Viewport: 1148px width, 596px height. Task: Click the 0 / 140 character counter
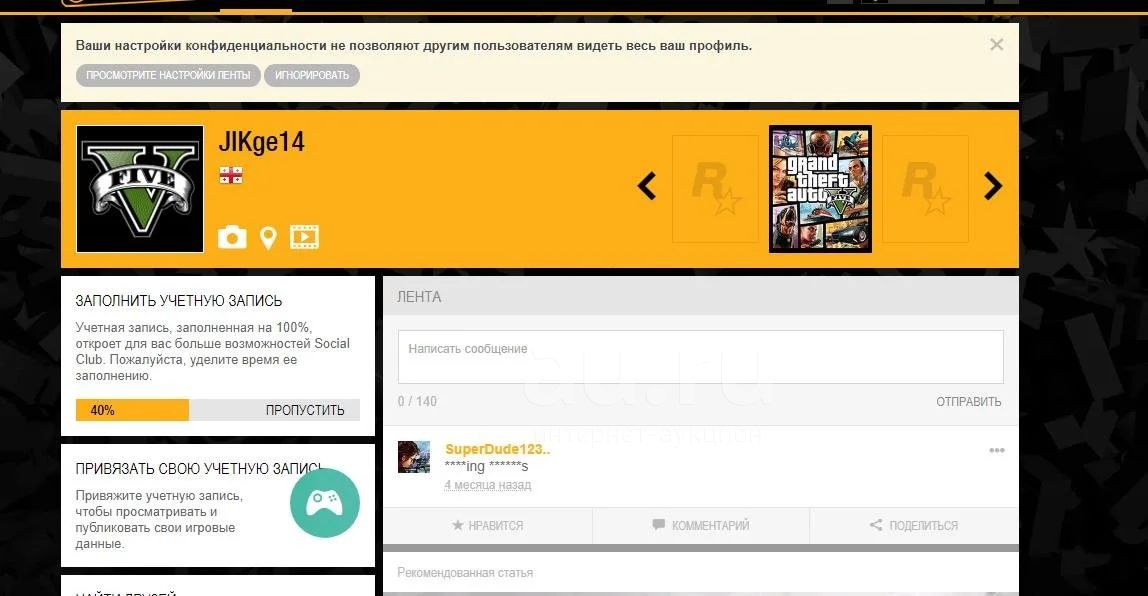tap(417, 401)
